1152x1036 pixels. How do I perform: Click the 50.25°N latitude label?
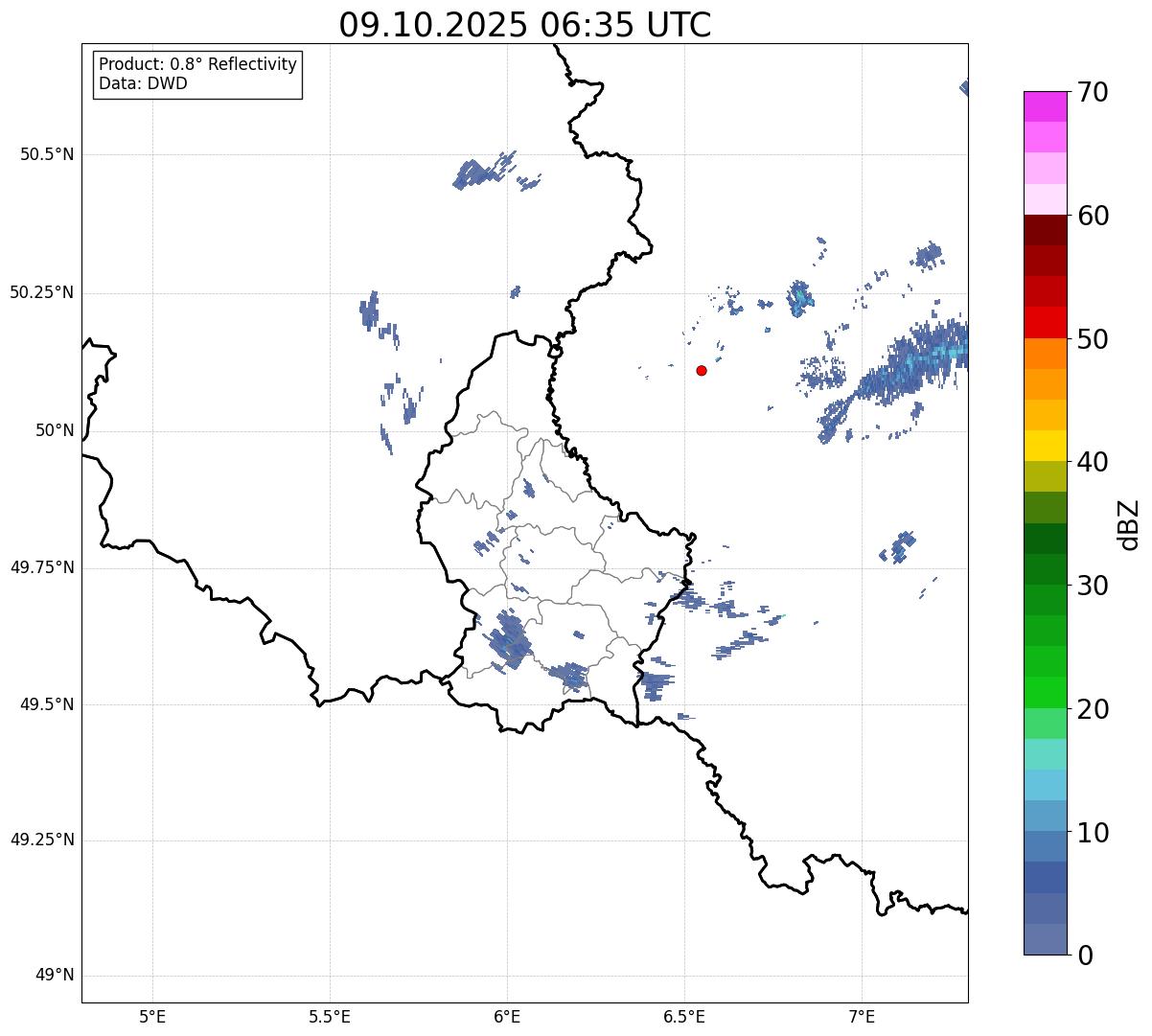(41, 292)
